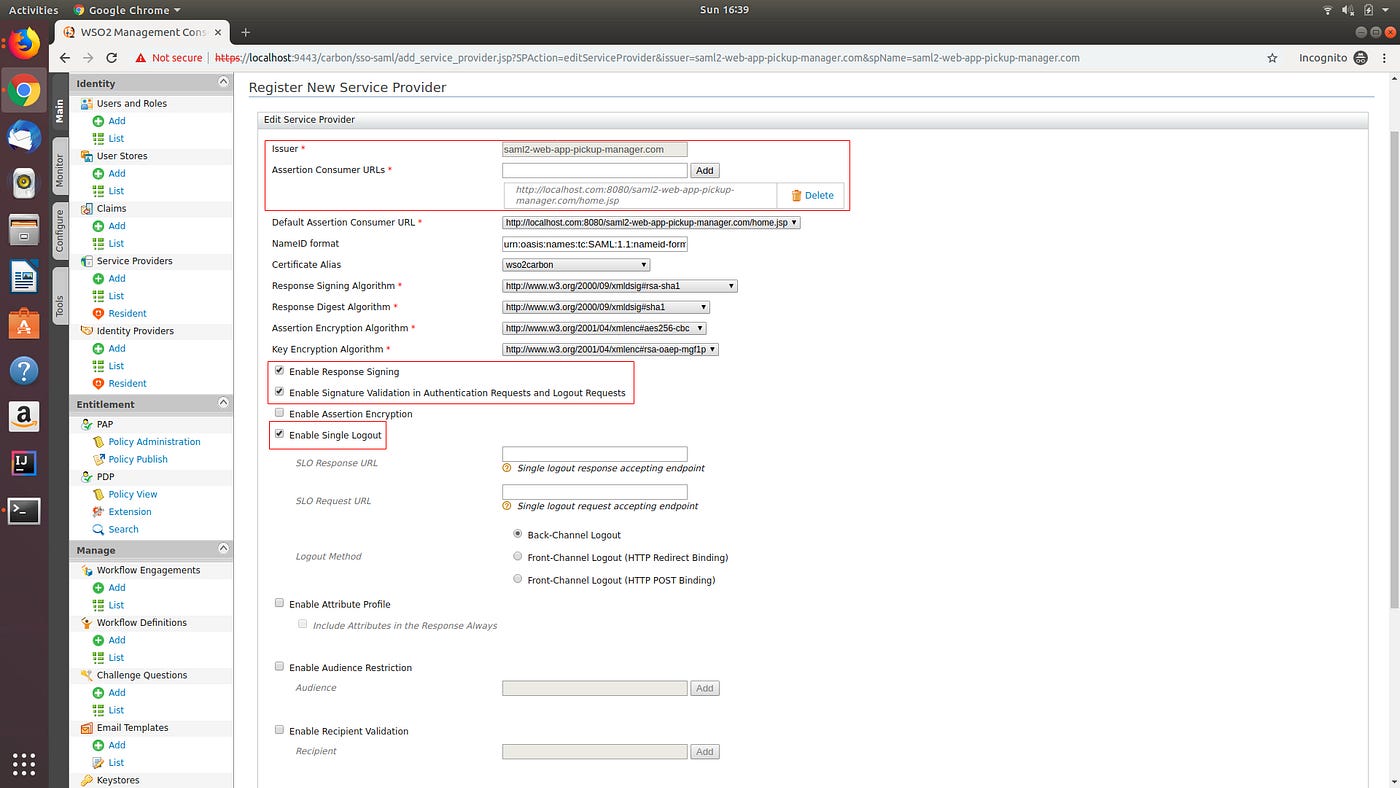Open Rhythmbox speaker icon in dock
The image size is (1400, 788).
pos(24,183)
